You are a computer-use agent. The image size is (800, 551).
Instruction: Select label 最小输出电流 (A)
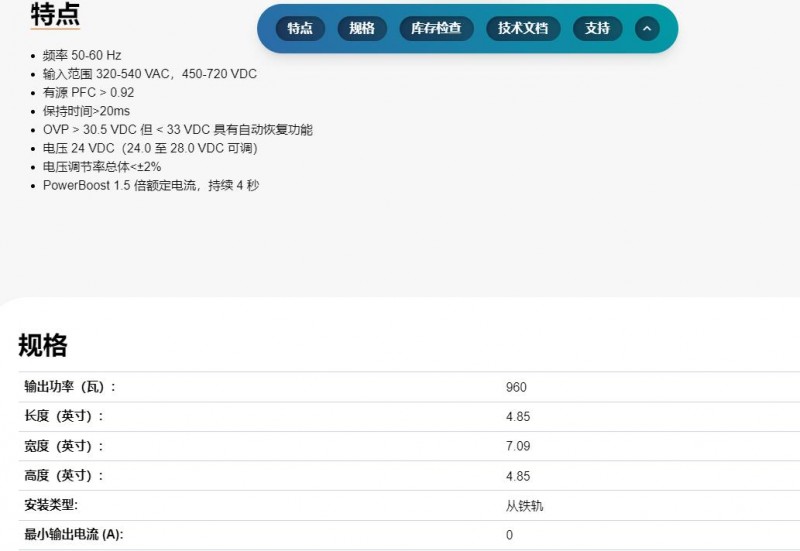click(x=73, y=535)
